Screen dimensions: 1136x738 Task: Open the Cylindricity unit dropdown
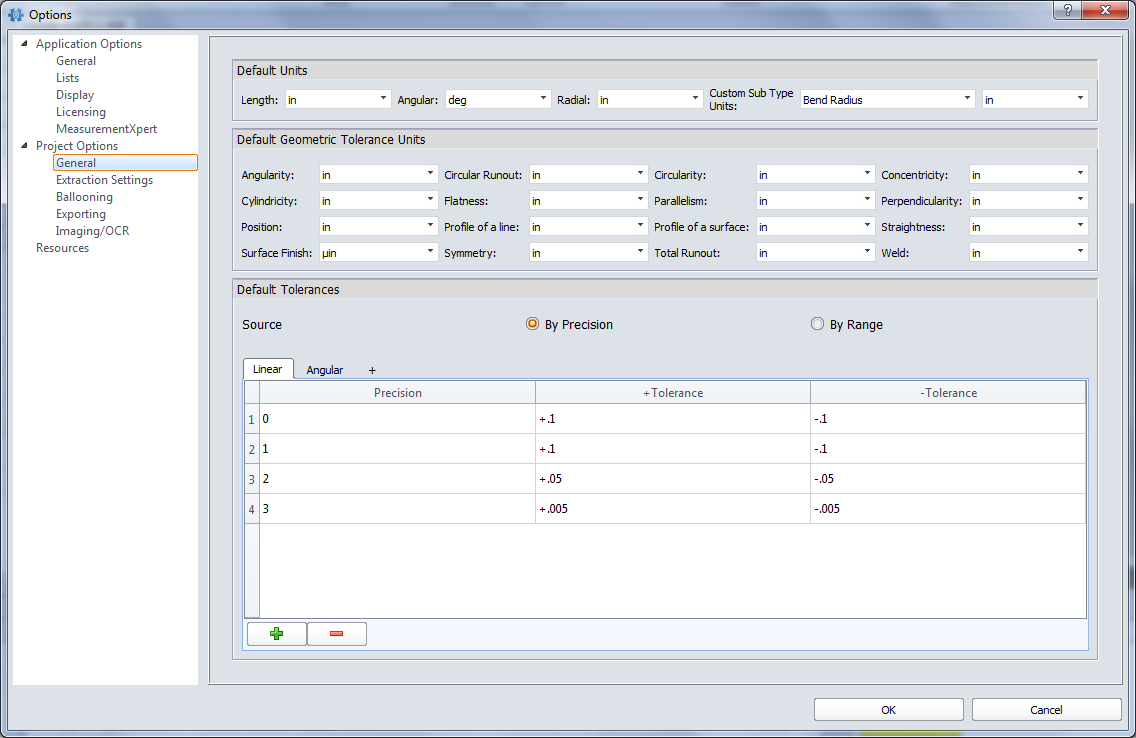pyautogui.click(x=378, y=201)
